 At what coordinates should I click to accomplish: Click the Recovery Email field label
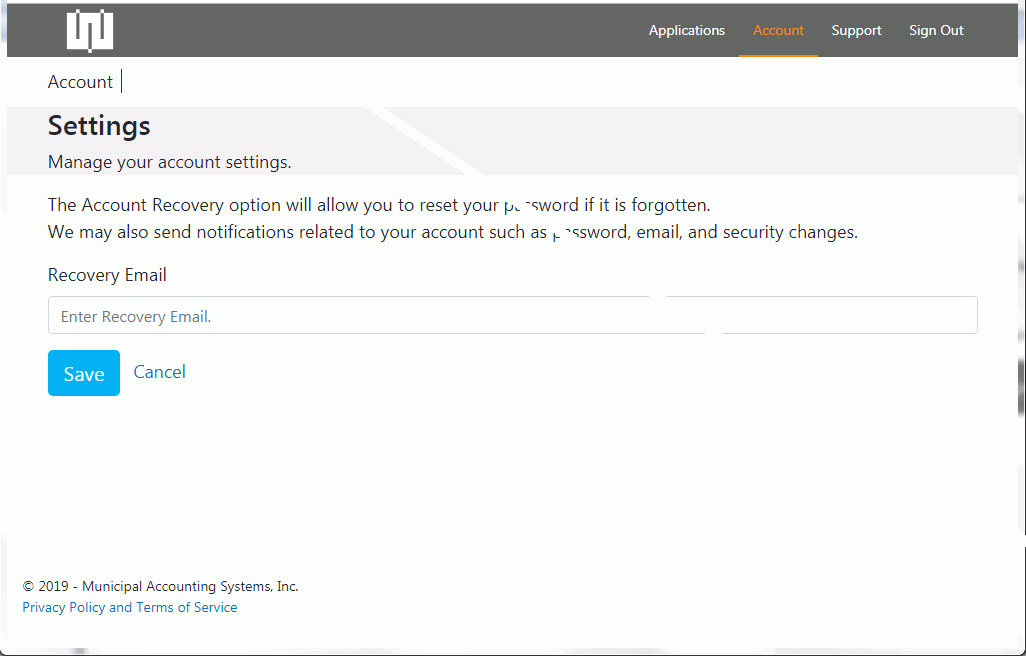point(107,275)
